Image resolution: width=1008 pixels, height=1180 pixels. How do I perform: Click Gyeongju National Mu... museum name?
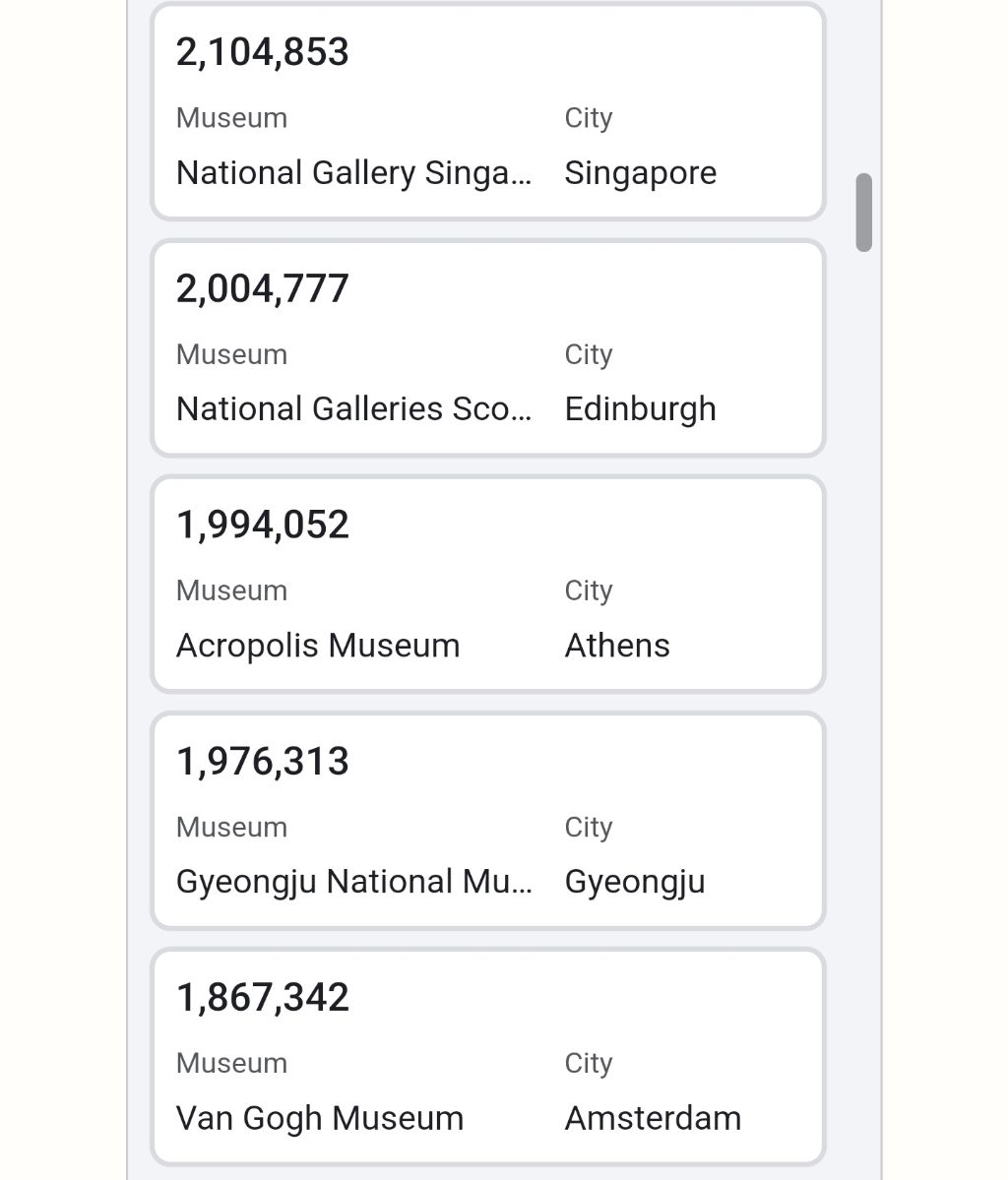coord(353,882)
